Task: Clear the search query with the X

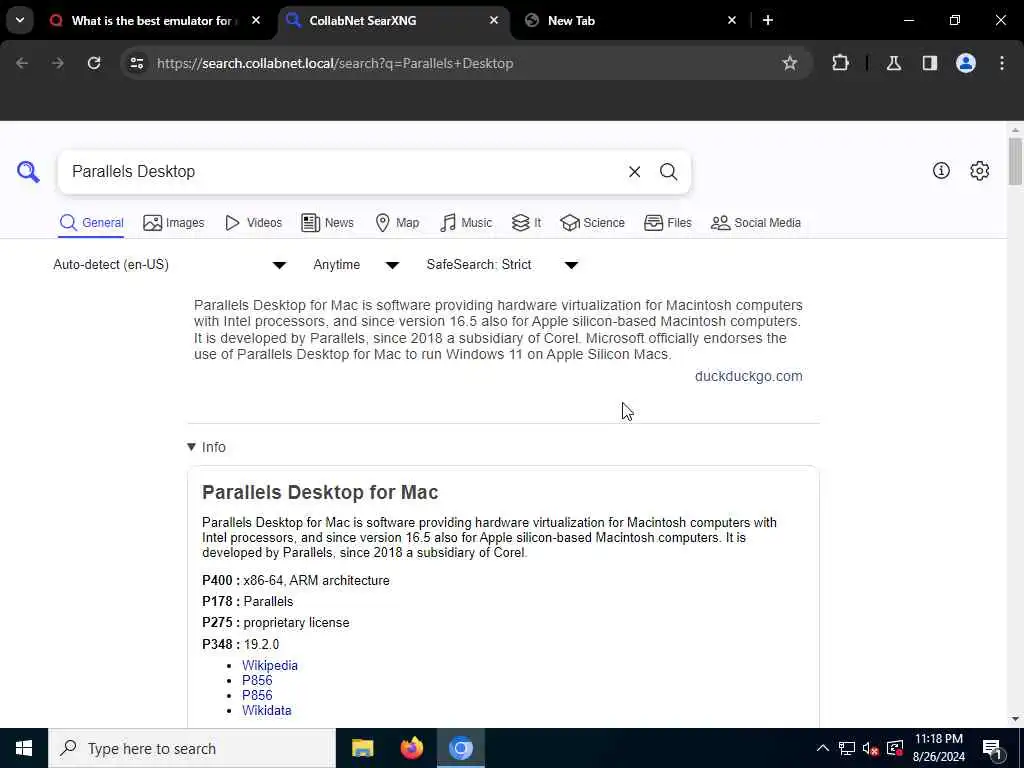Action: click(x=634, y=172)
